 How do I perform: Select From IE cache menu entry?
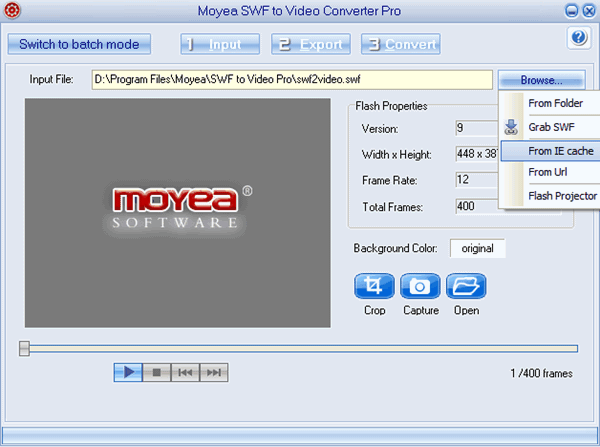550,151
